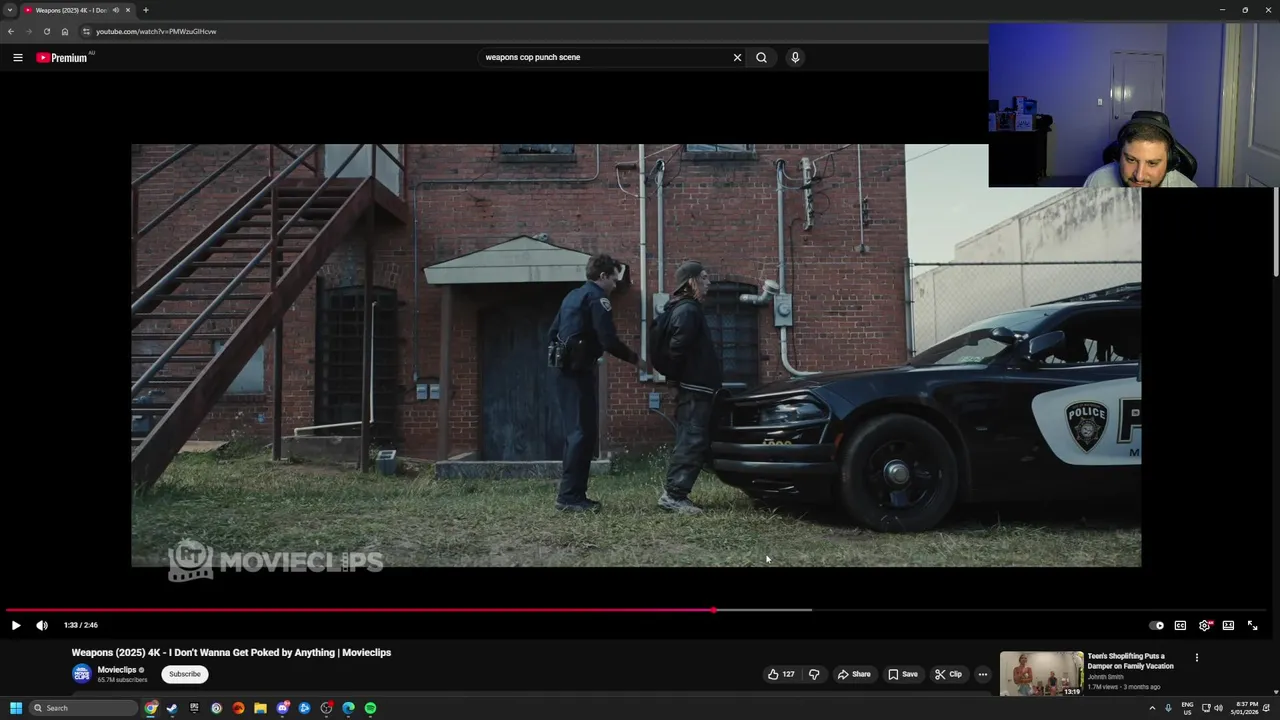The image size is (1280, 720).
Task: Open Microsoft Edge from the taskbar
Action: (x=348, y=708)
